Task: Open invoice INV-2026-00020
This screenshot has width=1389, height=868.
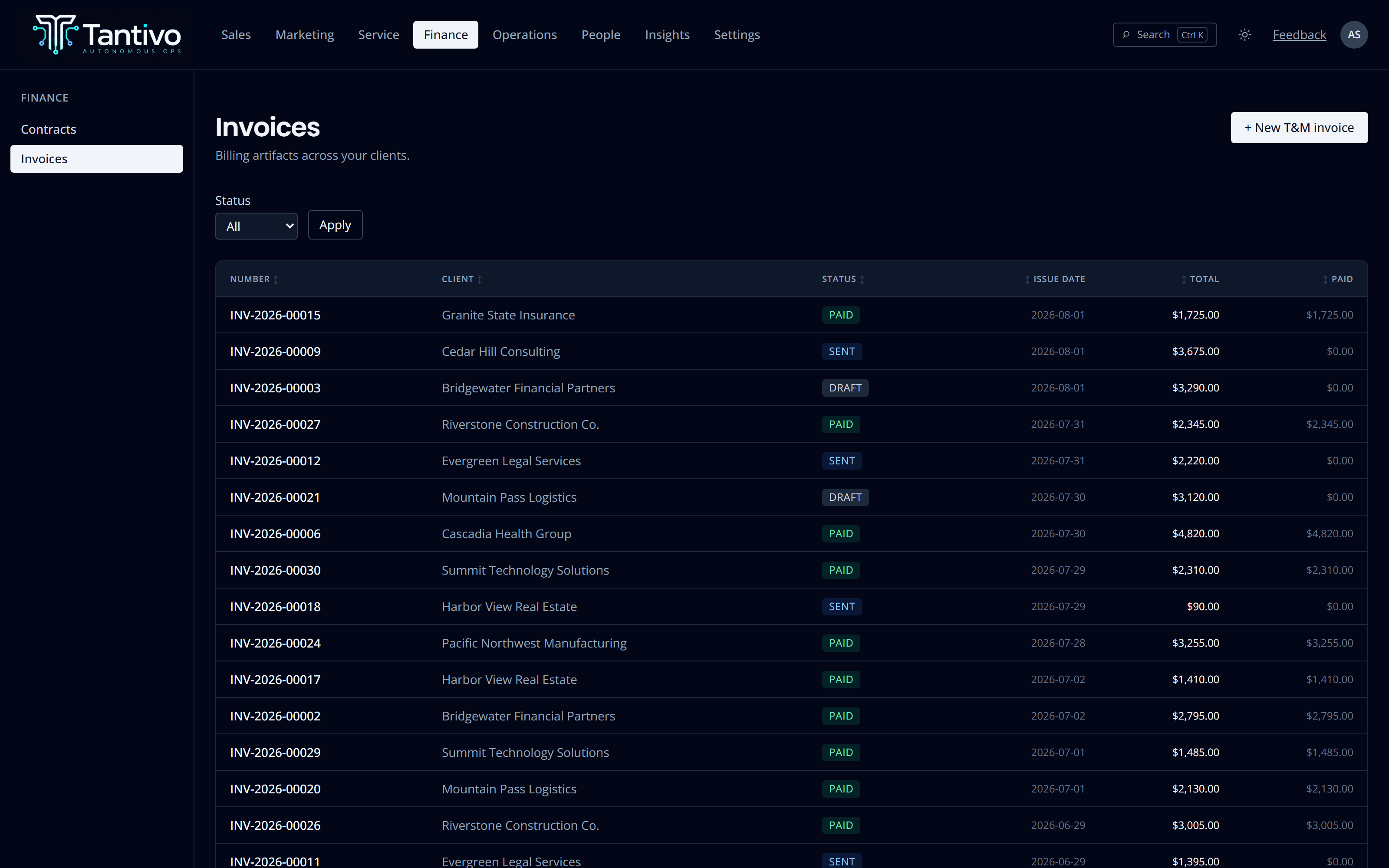Action: click(275, 789)
